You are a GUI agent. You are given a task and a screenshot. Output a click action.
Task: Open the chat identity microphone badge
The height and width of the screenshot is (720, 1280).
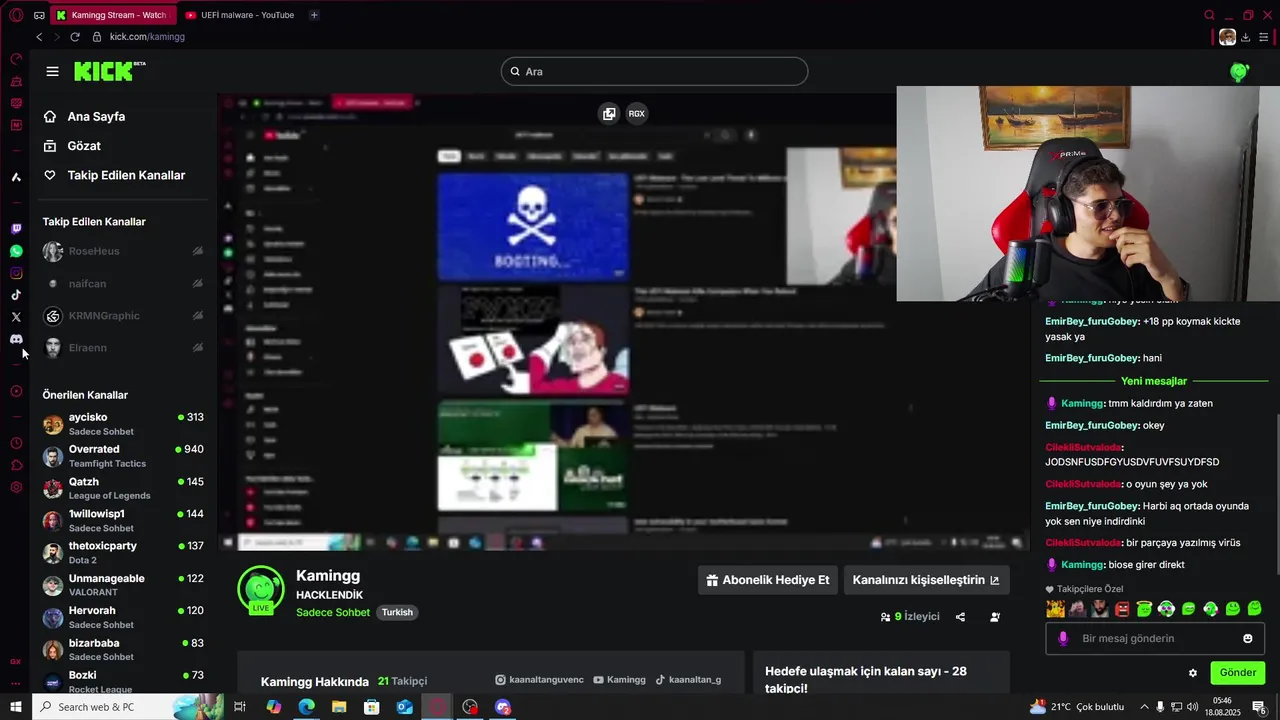(x=1062, y=638)
